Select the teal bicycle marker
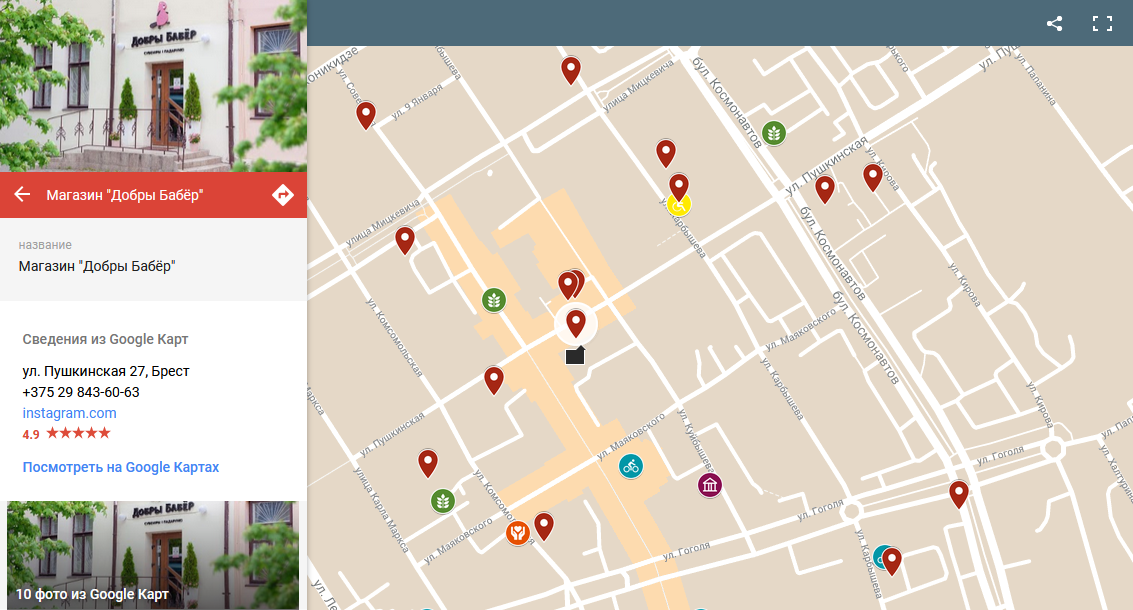Image resolution: width=1133 pixels, height=610 pixels. [x=631, y=466]
